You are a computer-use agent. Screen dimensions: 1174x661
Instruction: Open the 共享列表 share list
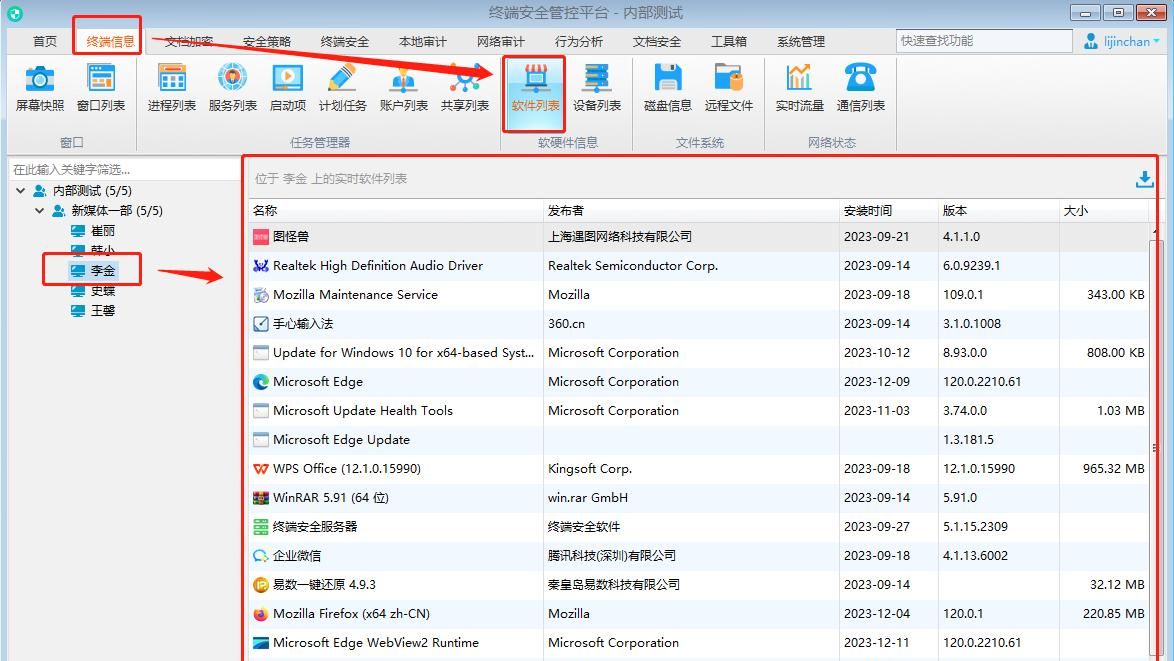(465, 88)
